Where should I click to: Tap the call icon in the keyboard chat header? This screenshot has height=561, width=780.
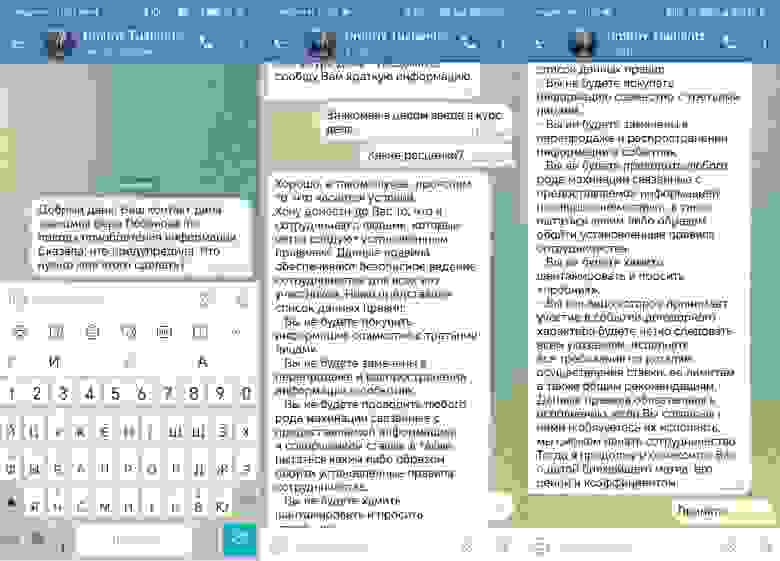[206, 42]
